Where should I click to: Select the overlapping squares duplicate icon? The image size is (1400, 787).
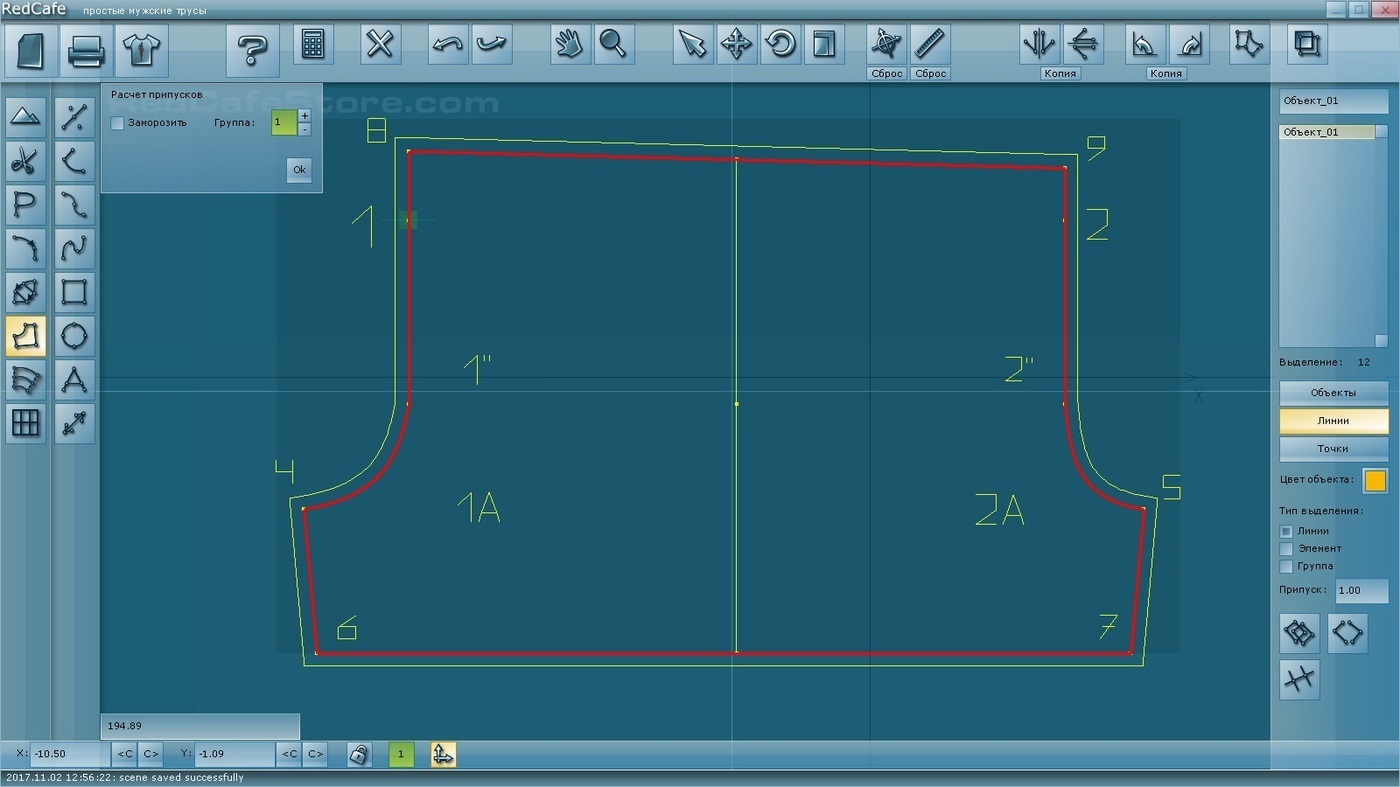tap(1307, 45)
